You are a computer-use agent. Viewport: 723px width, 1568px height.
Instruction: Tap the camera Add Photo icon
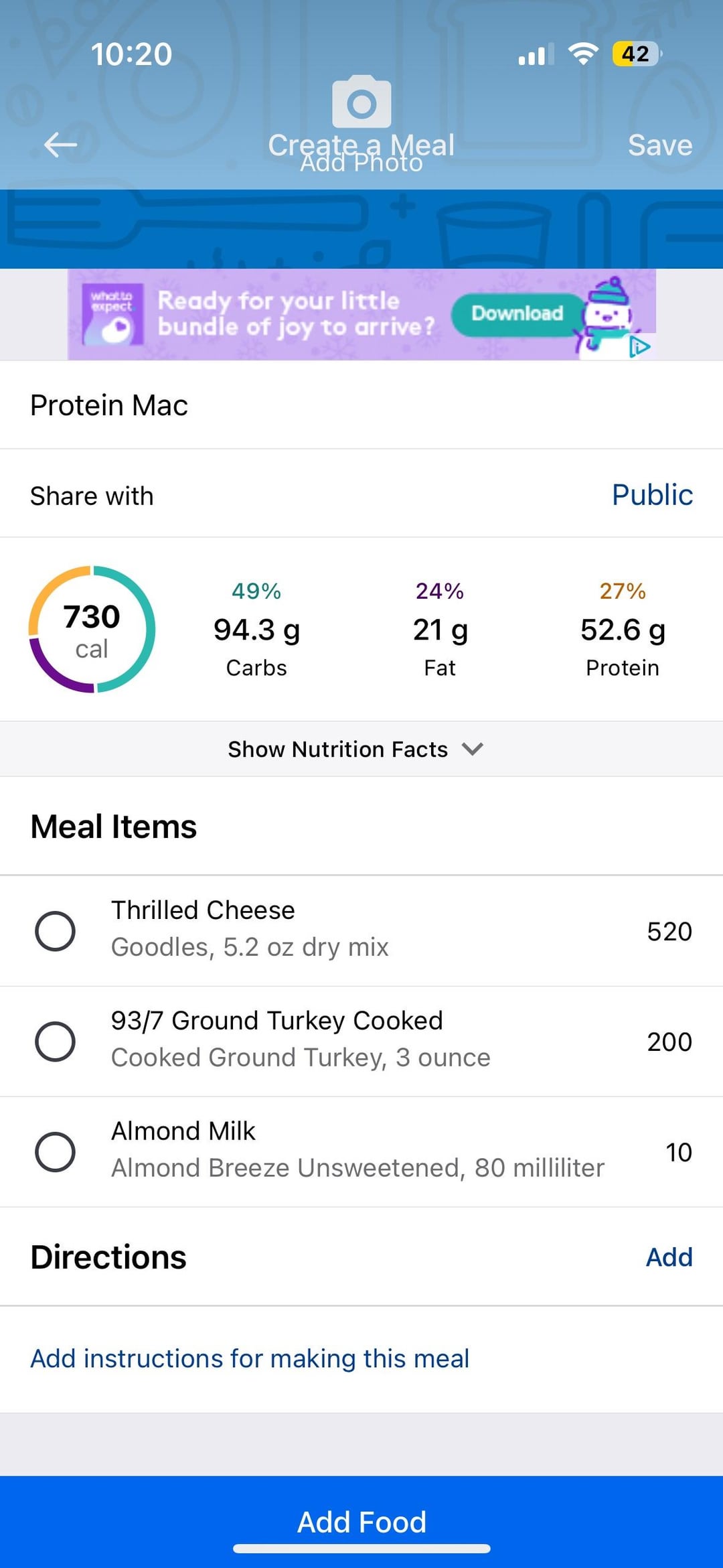361,103
